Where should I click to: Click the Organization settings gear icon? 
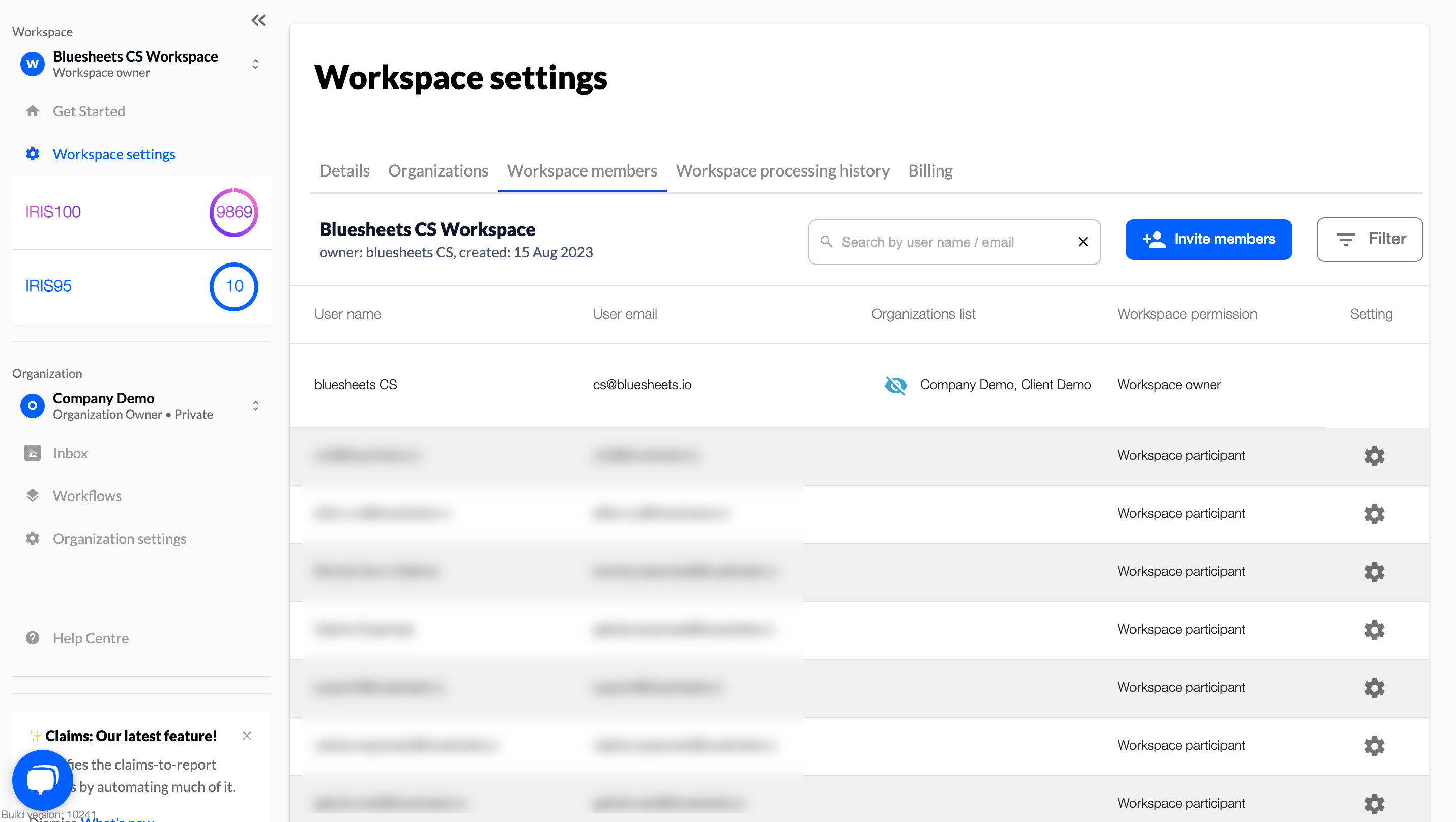point(32,538)
